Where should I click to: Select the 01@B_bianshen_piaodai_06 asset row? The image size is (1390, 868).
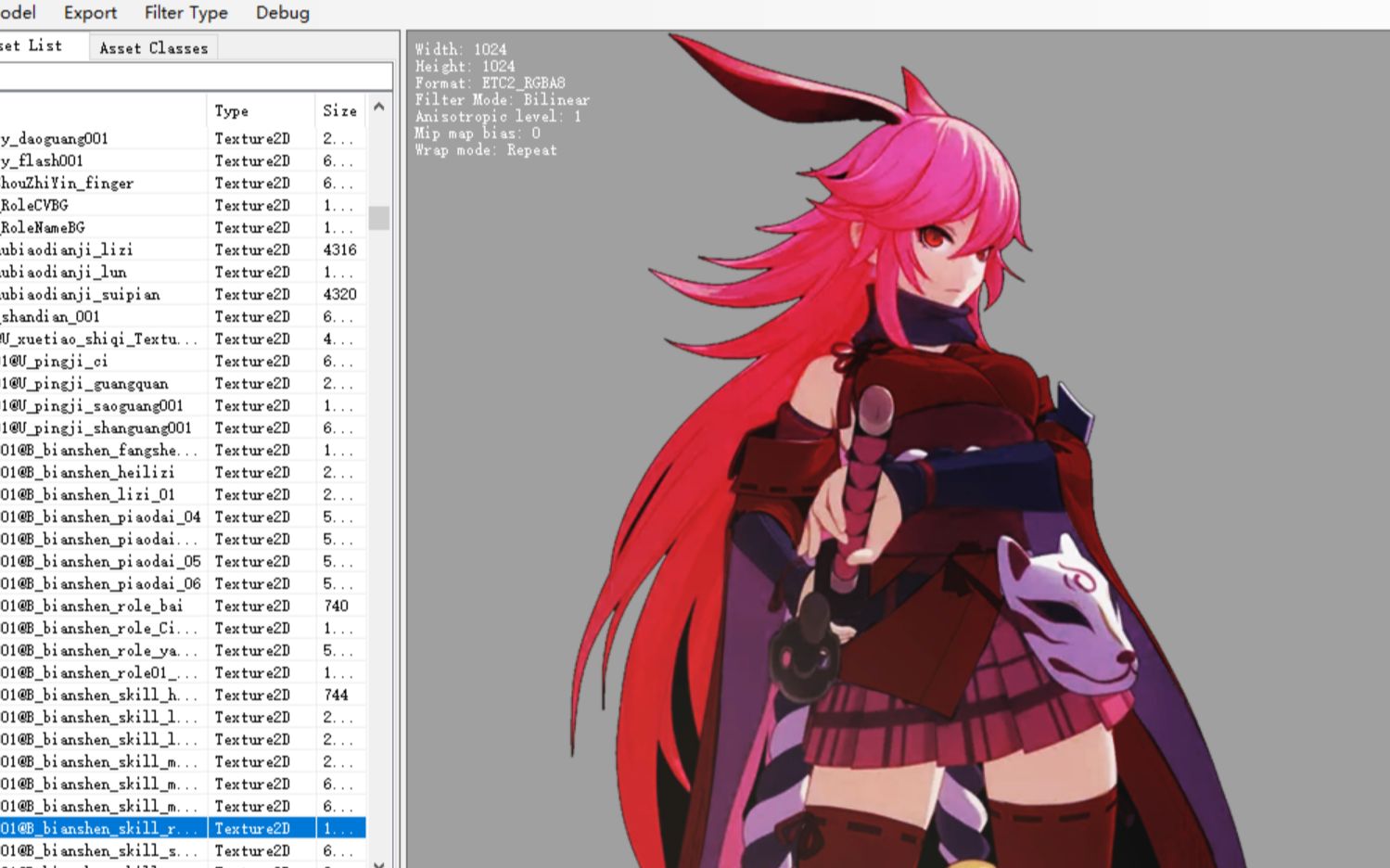(183, 583)
